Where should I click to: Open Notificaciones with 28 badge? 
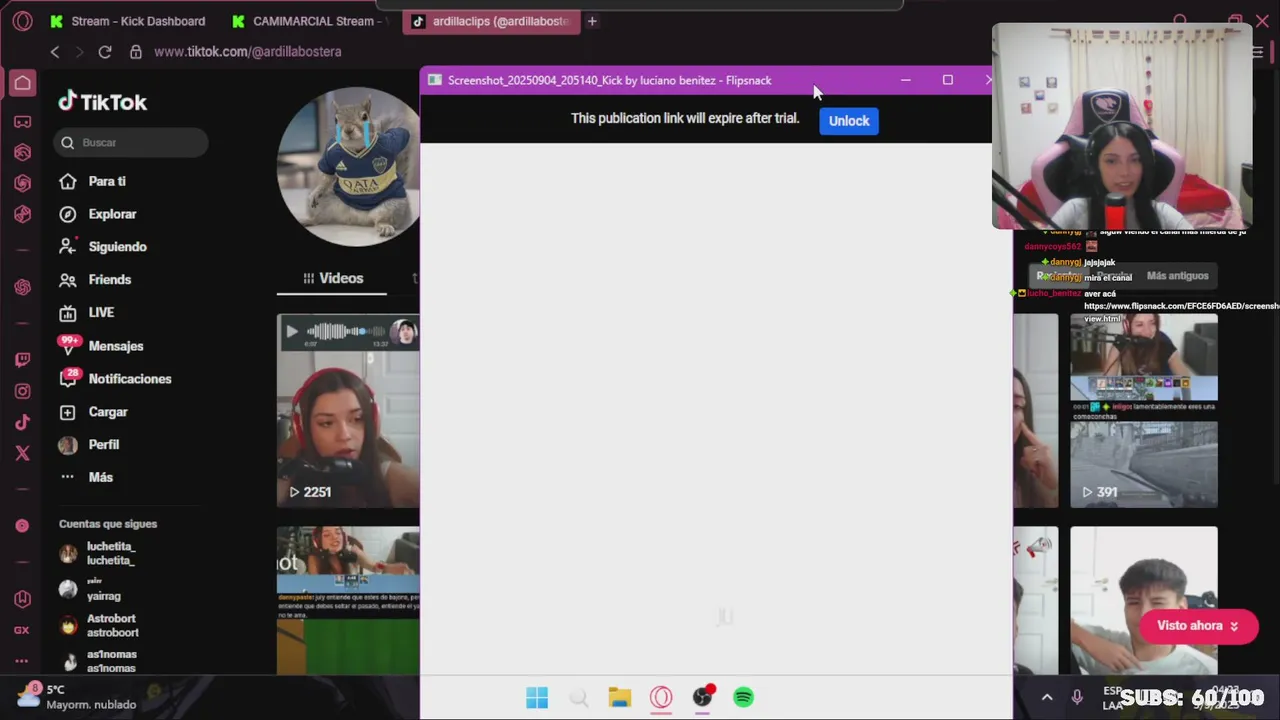pos(115,379)
